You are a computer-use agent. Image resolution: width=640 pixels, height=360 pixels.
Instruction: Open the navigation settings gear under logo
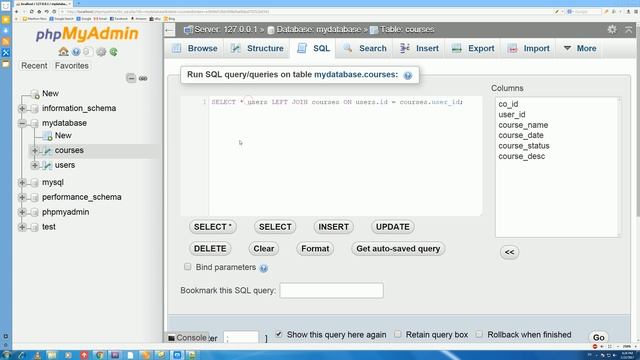pyautogui.click(x=101, y=52)
